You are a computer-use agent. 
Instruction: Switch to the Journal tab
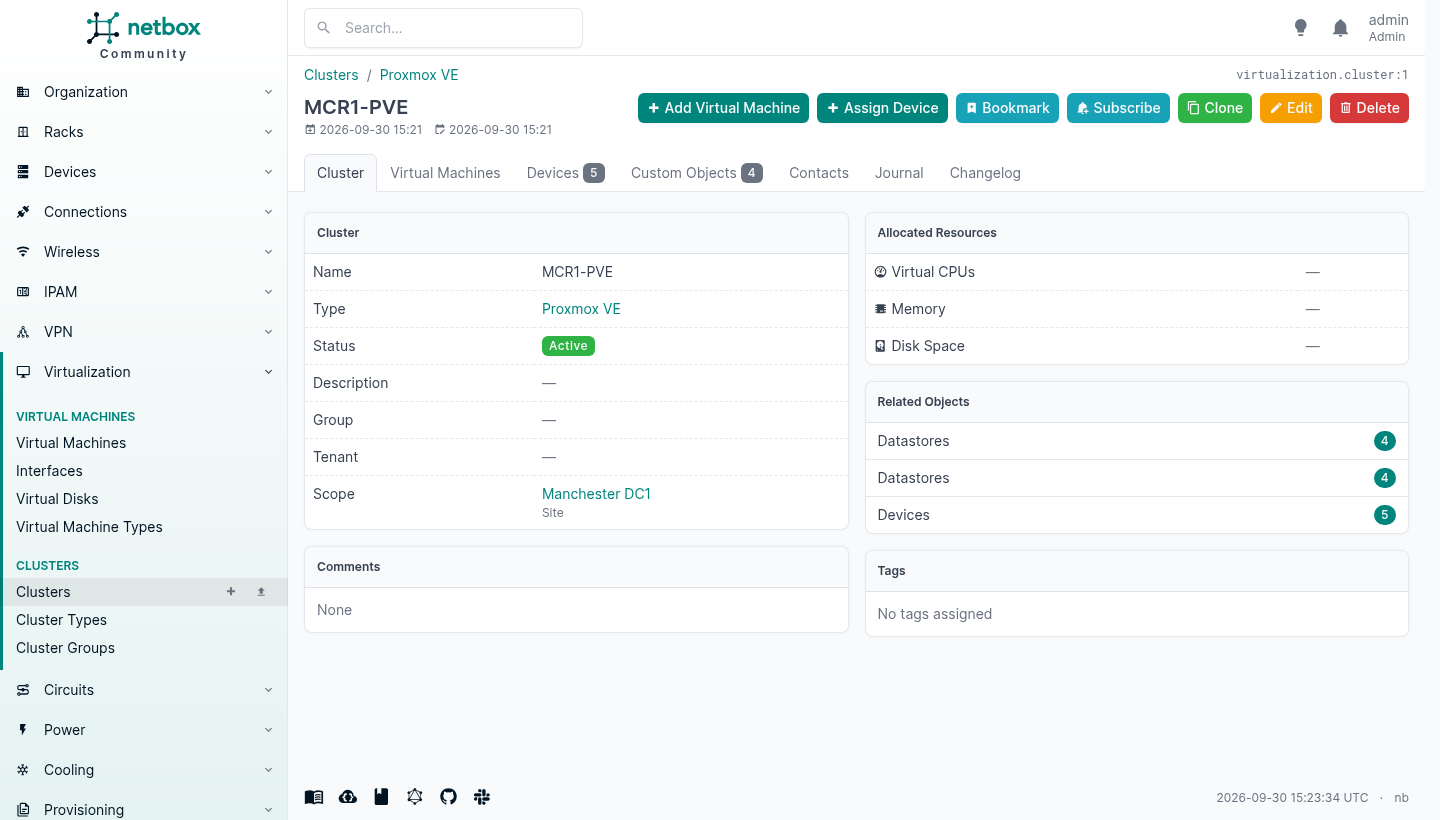coord(899,173)
